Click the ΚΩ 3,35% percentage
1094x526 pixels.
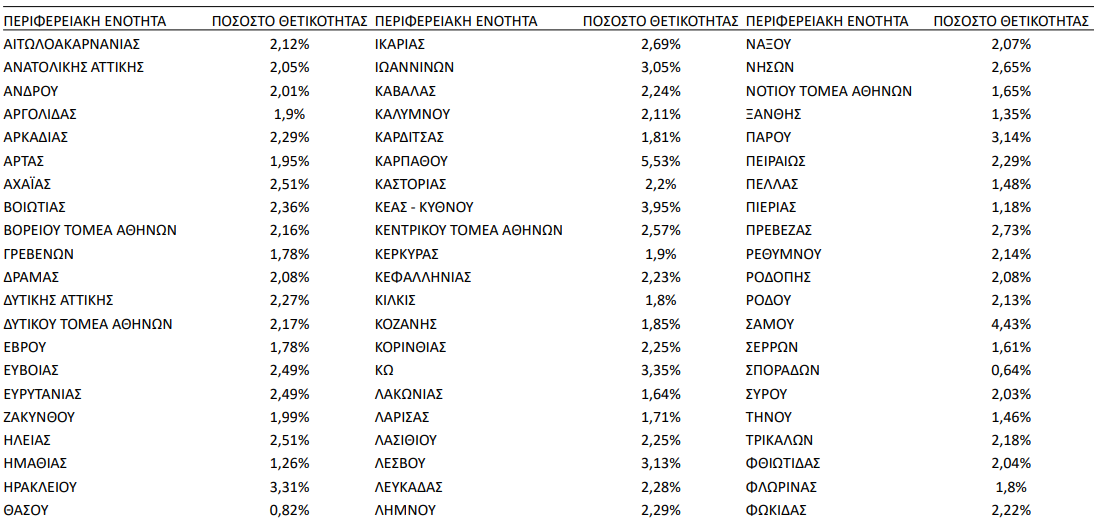(661, 370)
